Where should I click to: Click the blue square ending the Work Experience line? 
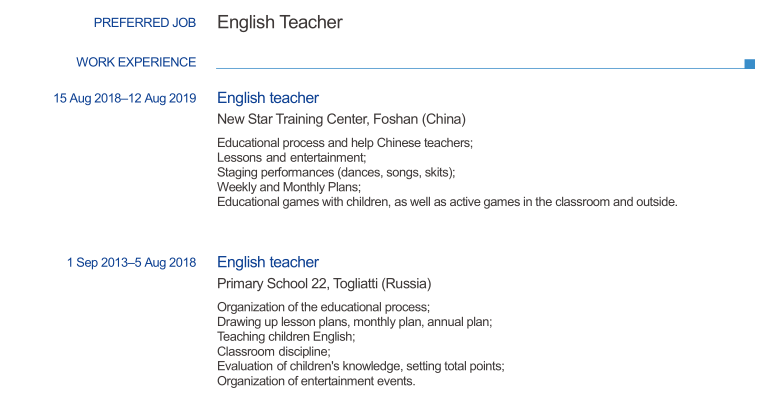pyautogui.click(x=750, y=64)
